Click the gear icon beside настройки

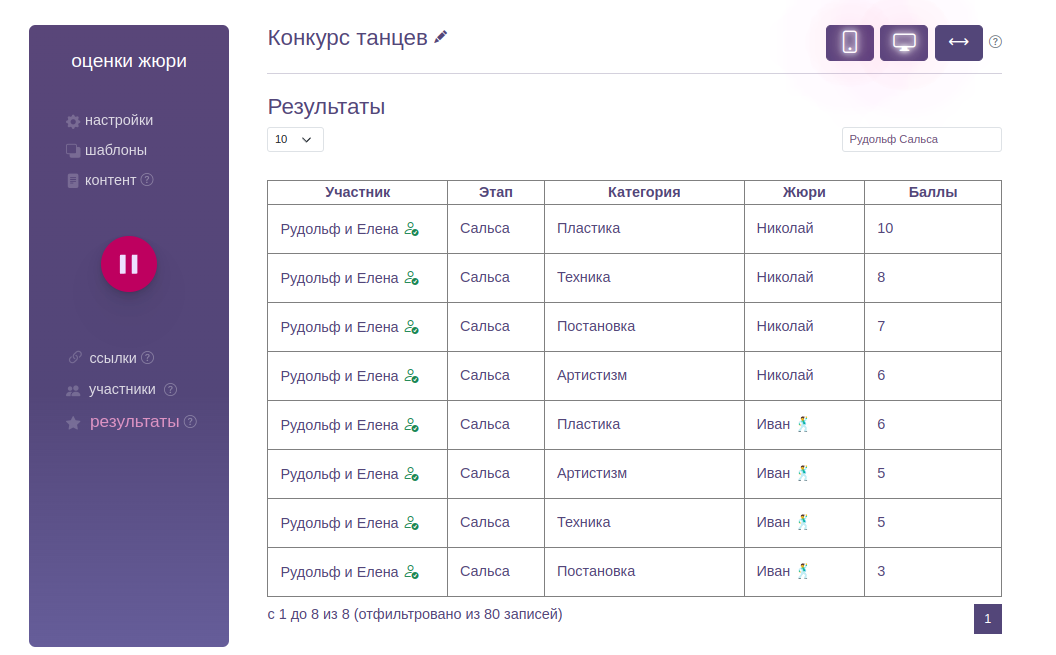pyautogui.click(x=73, y=121)
